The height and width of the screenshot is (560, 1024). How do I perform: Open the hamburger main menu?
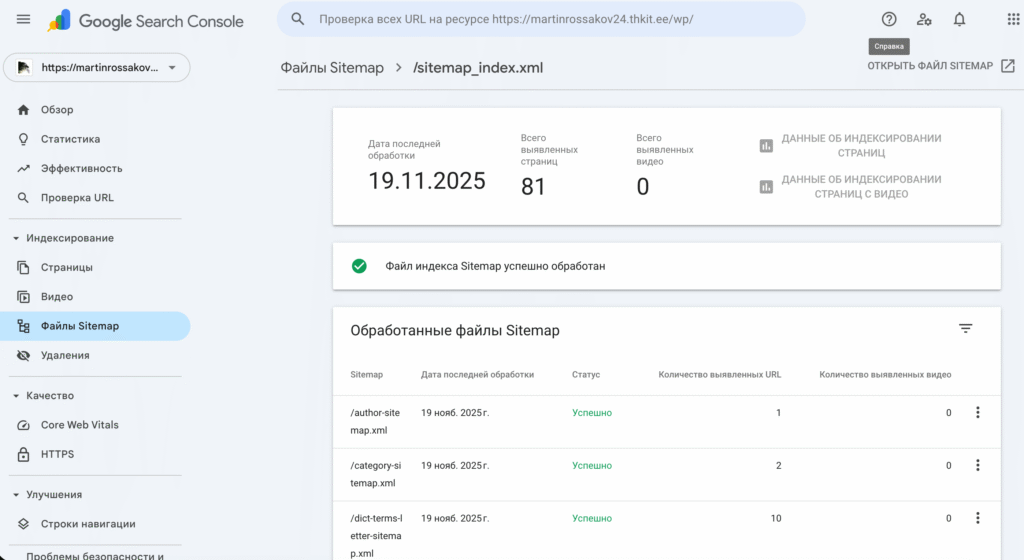pyautogui.click(x=24, y=20)
